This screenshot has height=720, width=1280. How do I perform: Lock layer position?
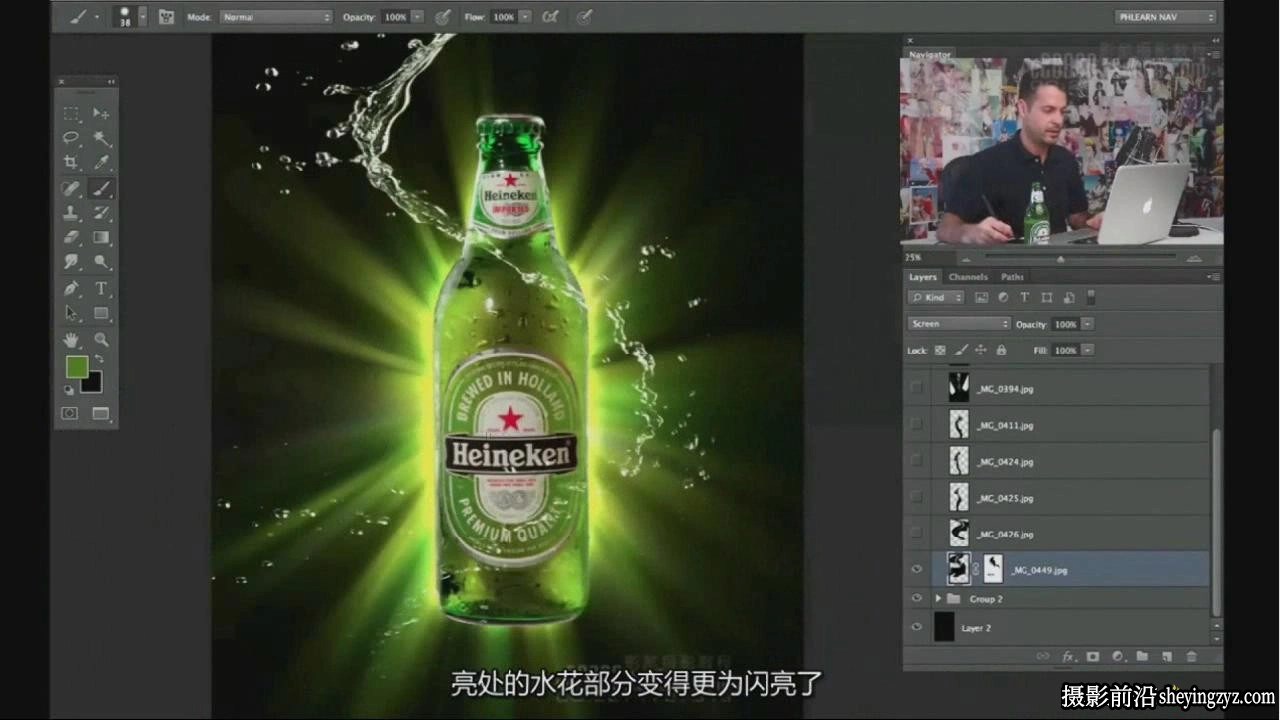981,350
